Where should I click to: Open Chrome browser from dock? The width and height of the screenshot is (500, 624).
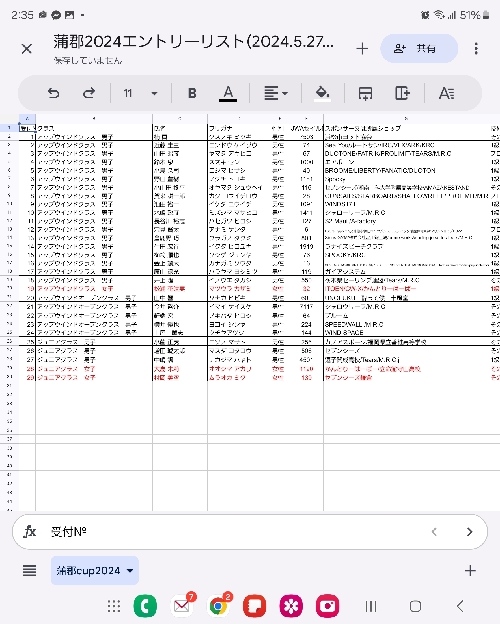(219, 605)
